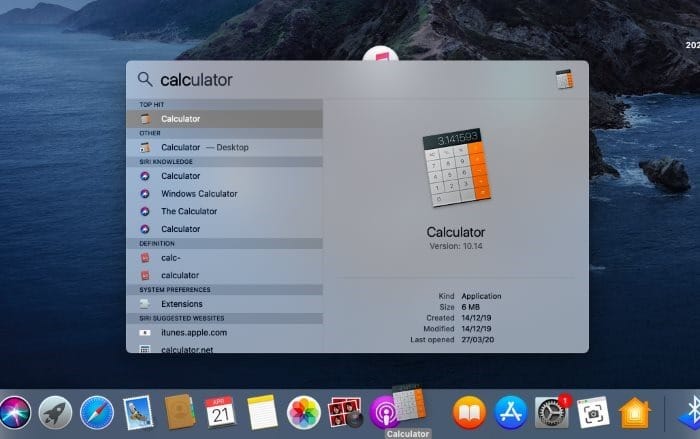
Task: Open Books orange icon in Dock
Action: pyautogui.click(x=469, y=412)
